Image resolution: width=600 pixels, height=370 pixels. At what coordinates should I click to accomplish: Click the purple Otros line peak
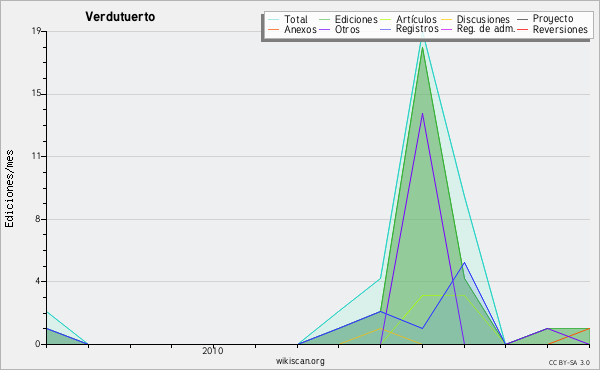pyautogui.click(x=422, y=114)
